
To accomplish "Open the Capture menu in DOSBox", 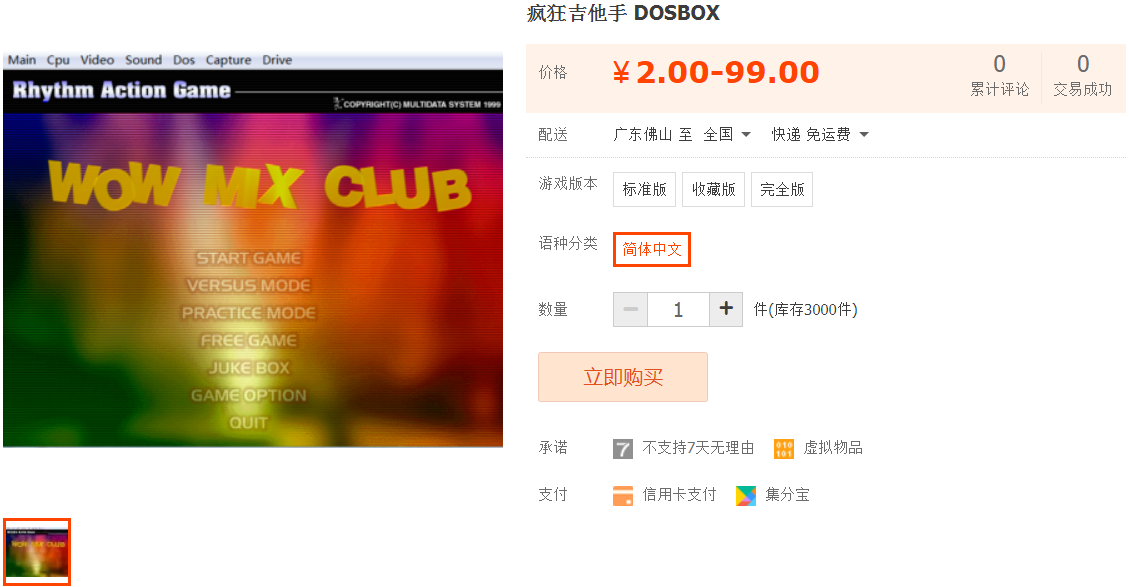I will click(x=228, y=60).
